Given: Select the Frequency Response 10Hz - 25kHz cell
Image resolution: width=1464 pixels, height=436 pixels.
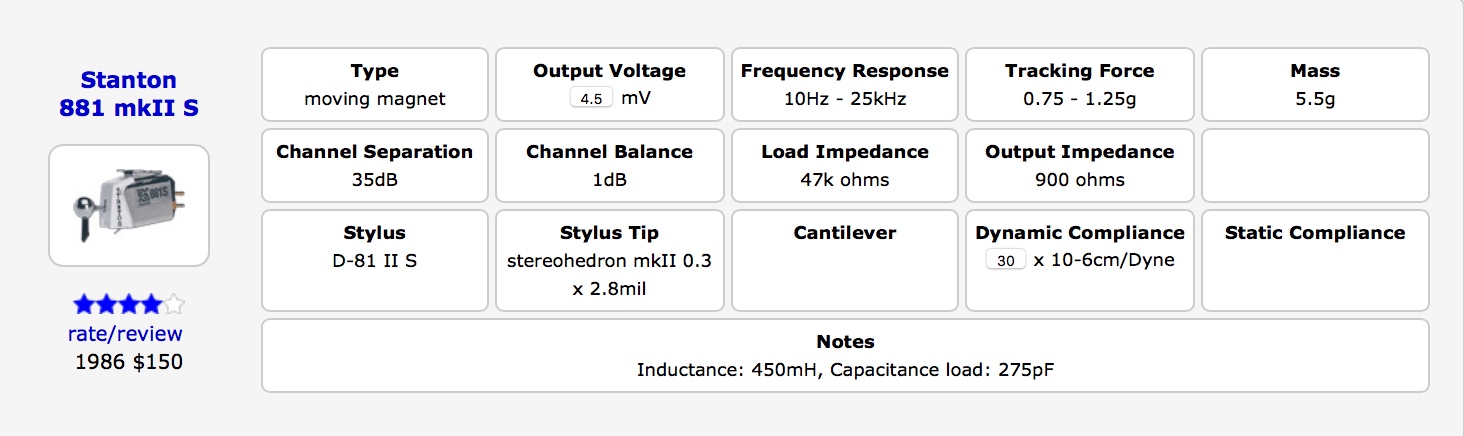Looking at the screenshot, I should (845, 84).
